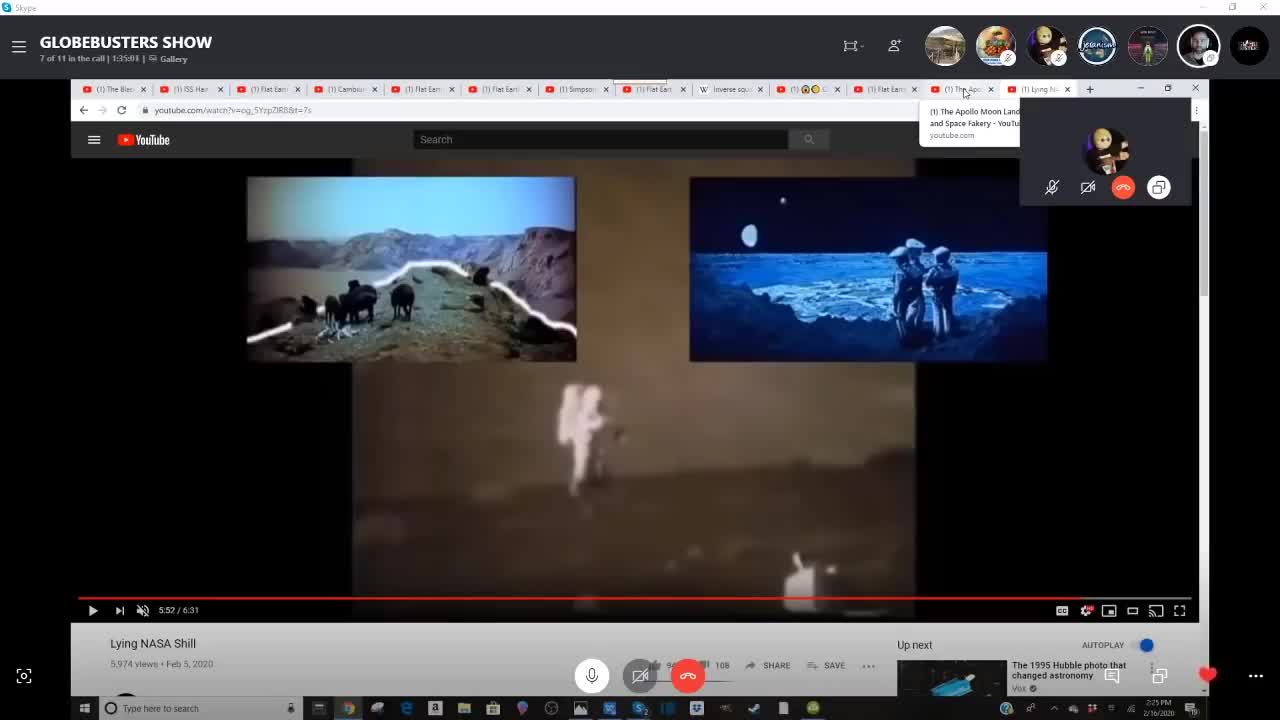Image resolution: width=1280 pixels, height=720 pixels.
Task: Toggle camera in floating call window
Action: (1088, 187)
